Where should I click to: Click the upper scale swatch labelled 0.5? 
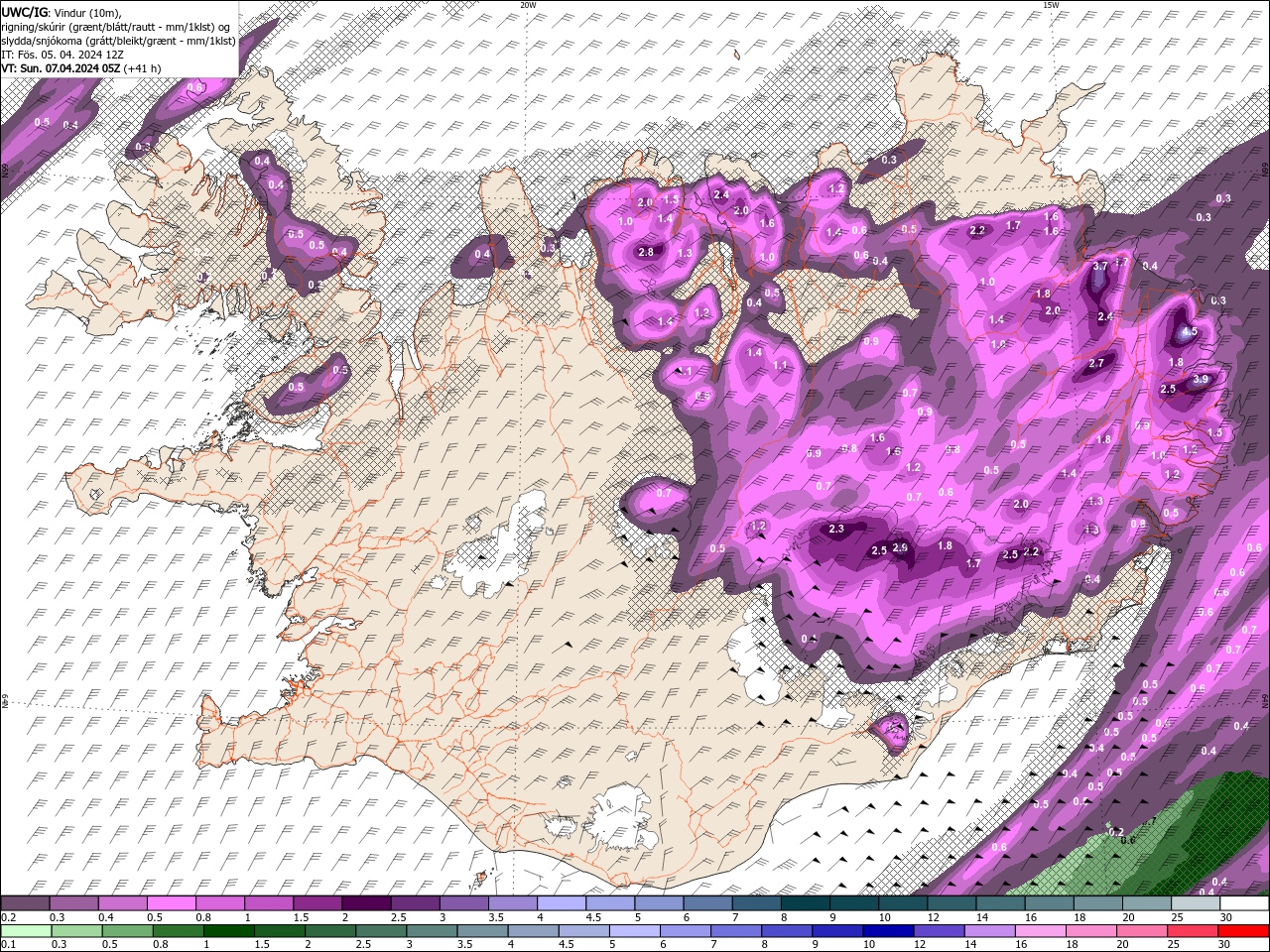click(x=171, y=903)
